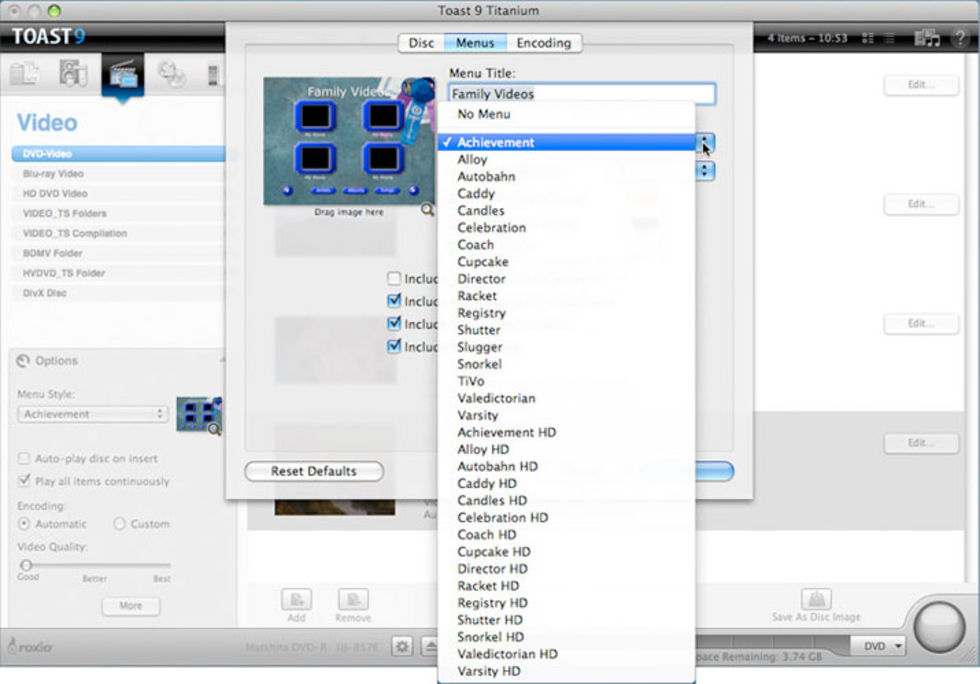Click the More button under Video Quality
This screenshot has width=980, height=684.
pos(130,605)
